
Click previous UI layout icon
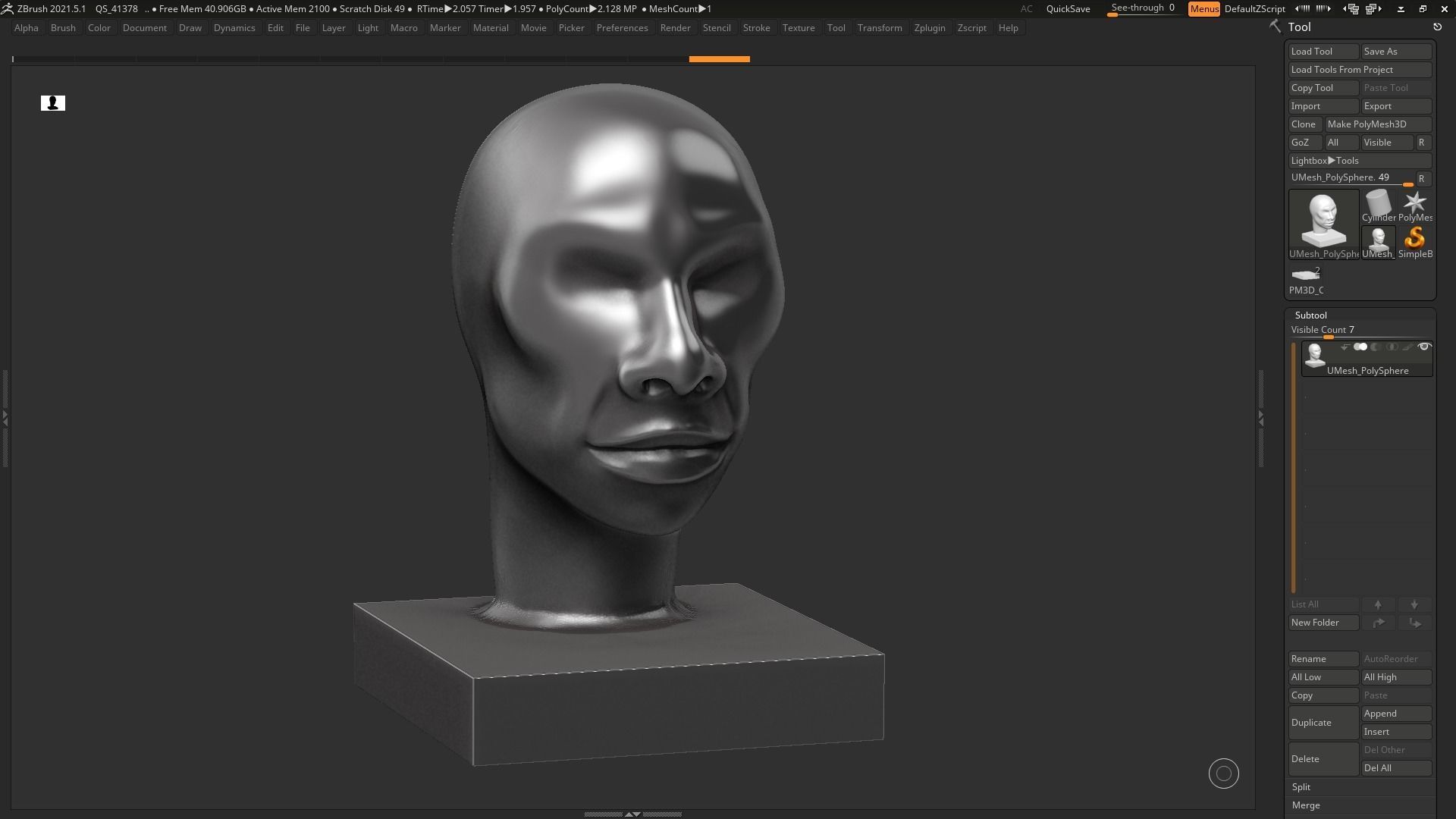tap(1351, 8)
